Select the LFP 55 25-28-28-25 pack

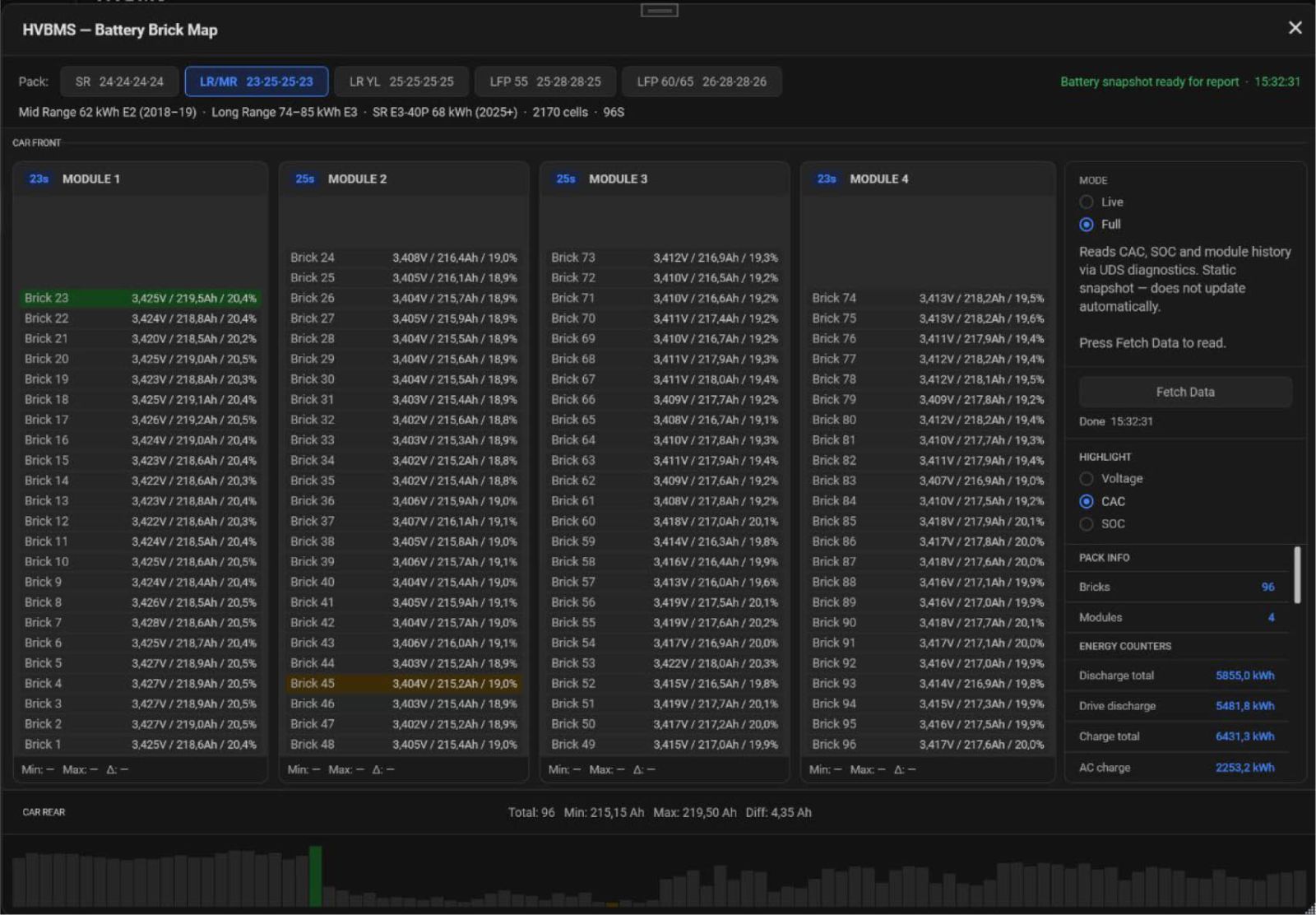click(x=545, y=81)
